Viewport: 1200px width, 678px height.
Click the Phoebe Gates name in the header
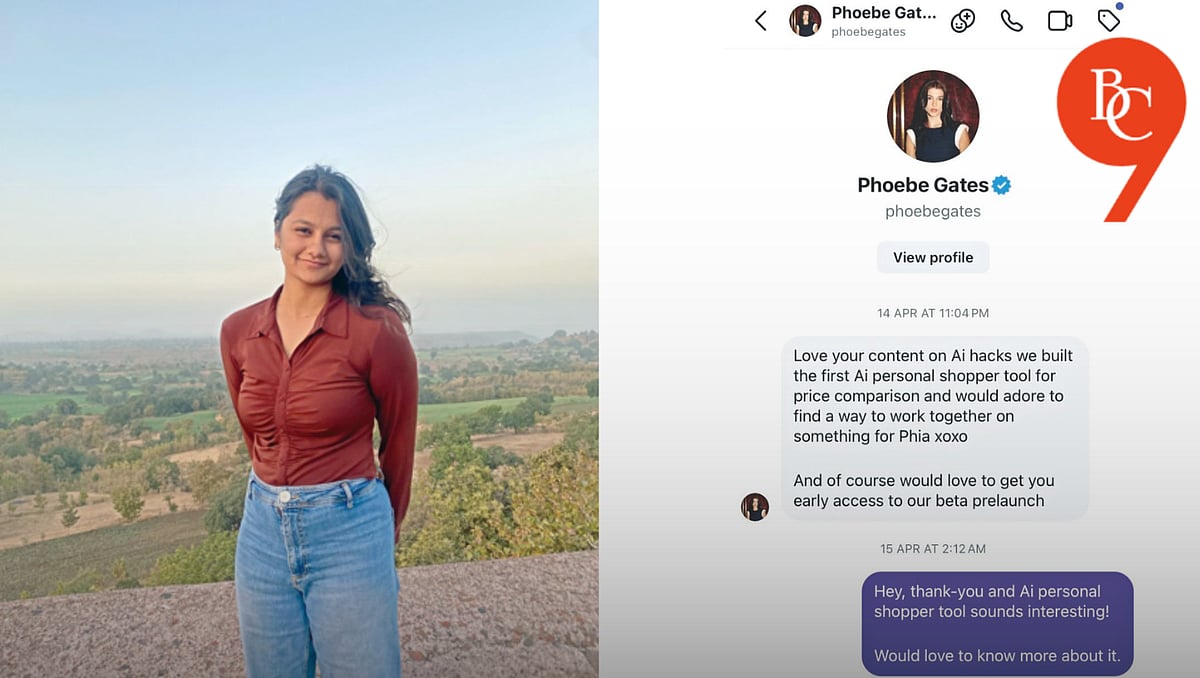click(883, 12)
